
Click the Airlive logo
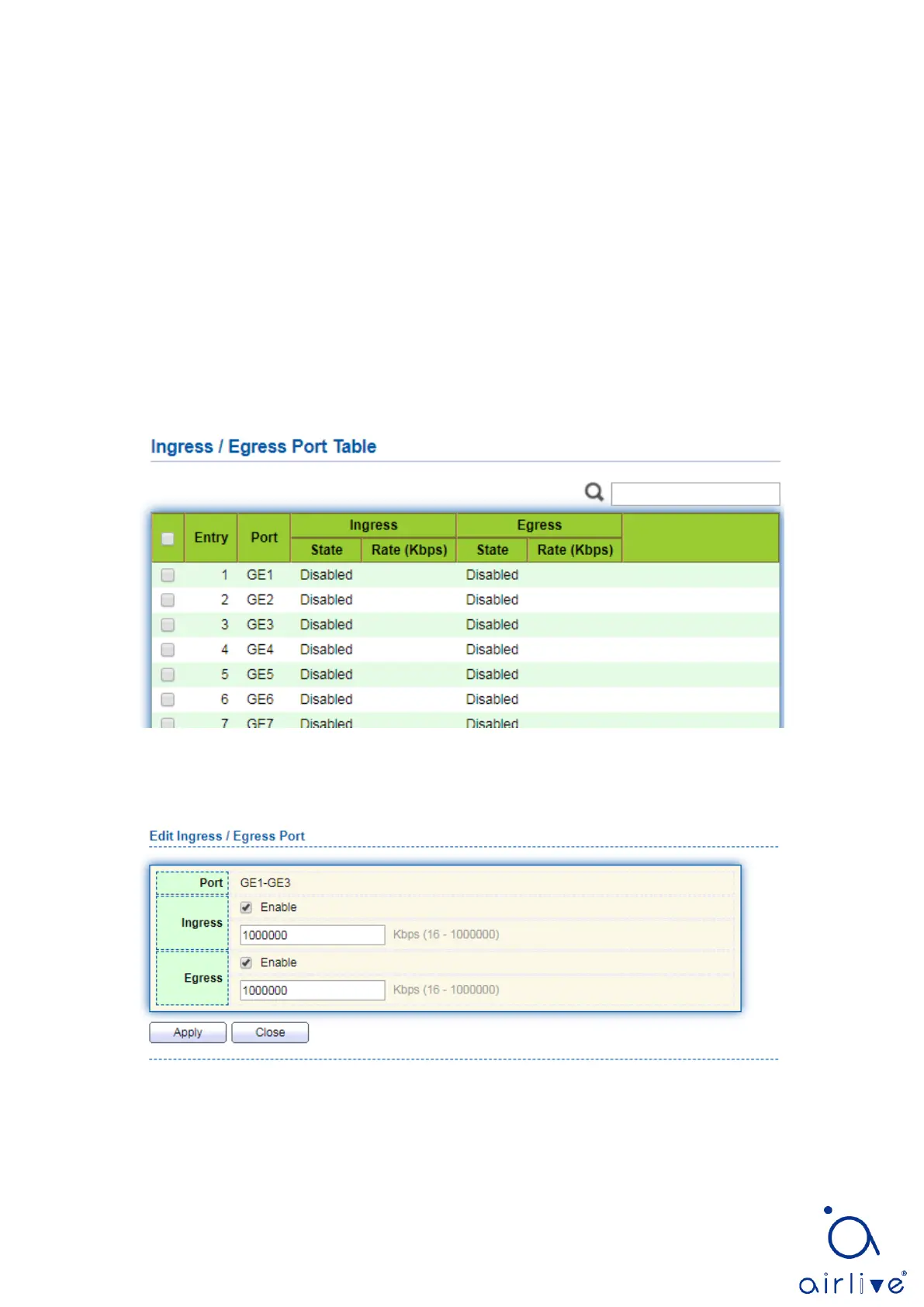point(852,1250)
